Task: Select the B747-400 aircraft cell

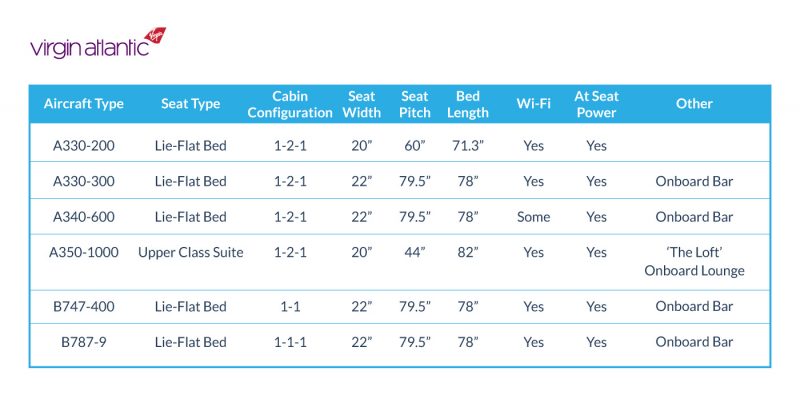Action: tap(84, 307)
